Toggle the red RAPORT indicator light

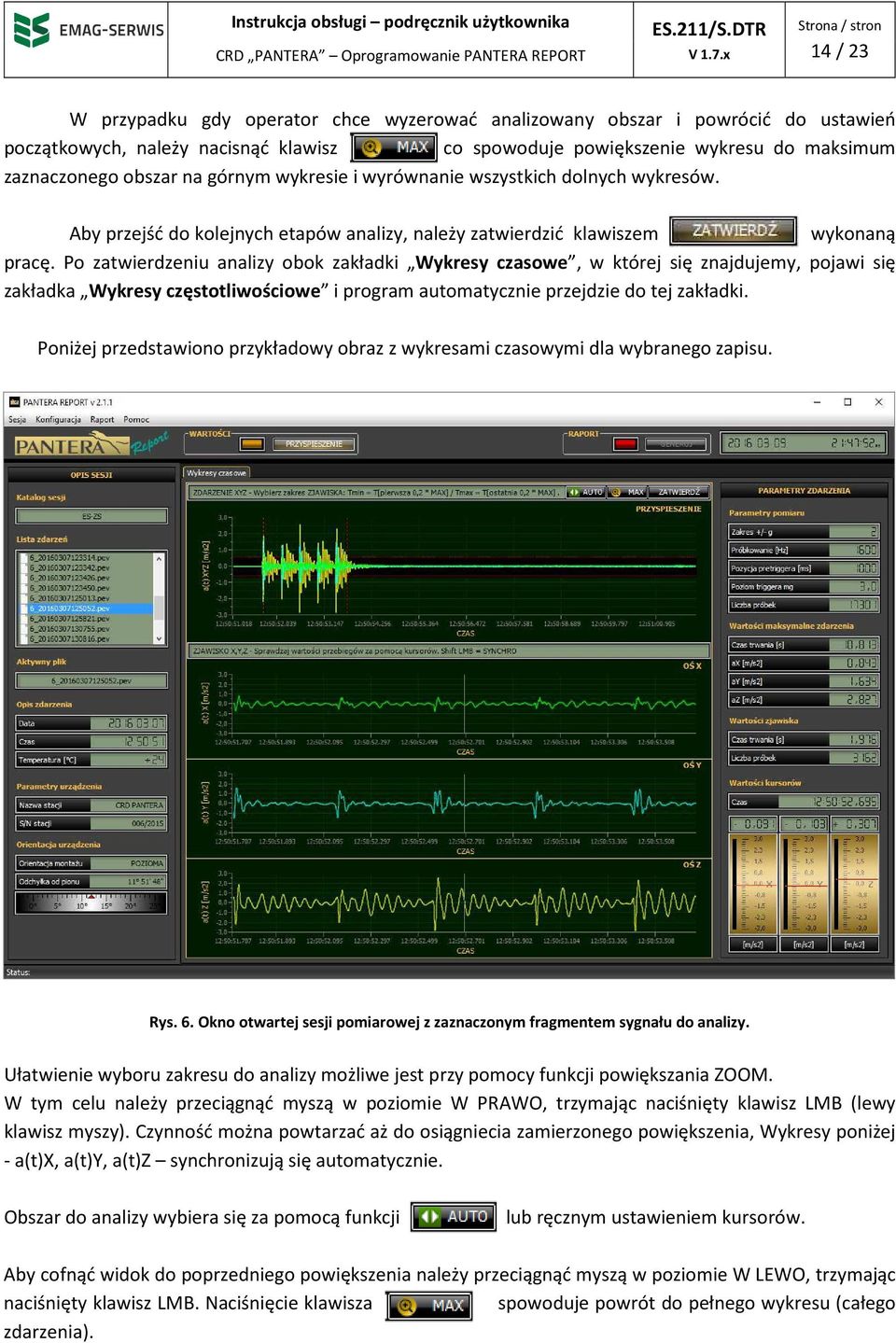click(624, 444)
